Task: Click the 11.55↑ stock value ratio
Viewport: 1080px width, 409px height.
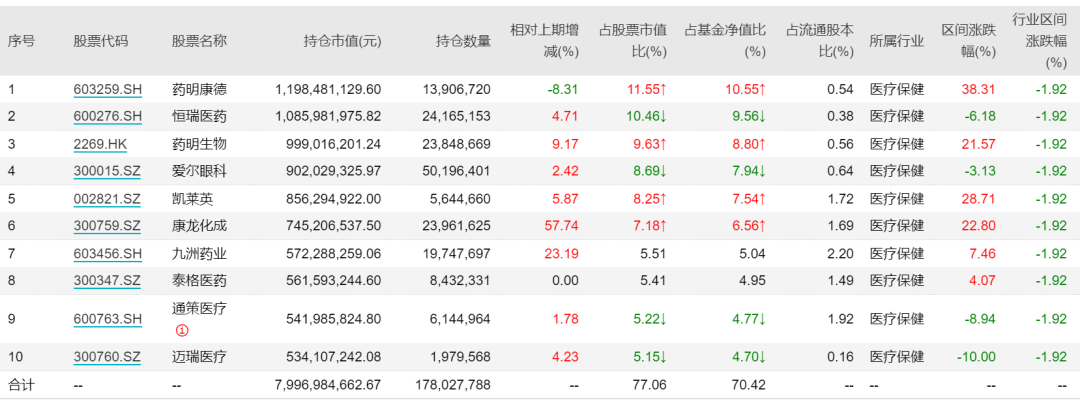Action: click(x=647, y=90)
